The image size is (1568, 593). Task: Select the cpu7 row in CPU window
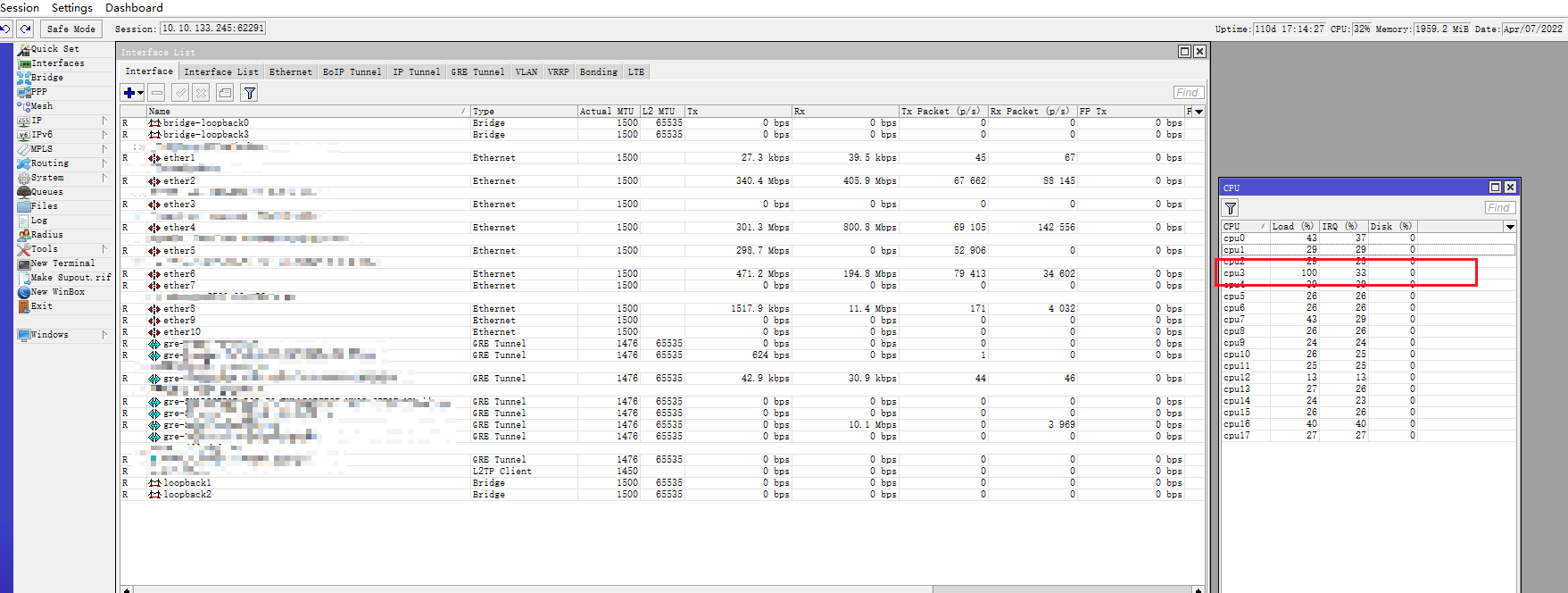tap(1368, 320)
